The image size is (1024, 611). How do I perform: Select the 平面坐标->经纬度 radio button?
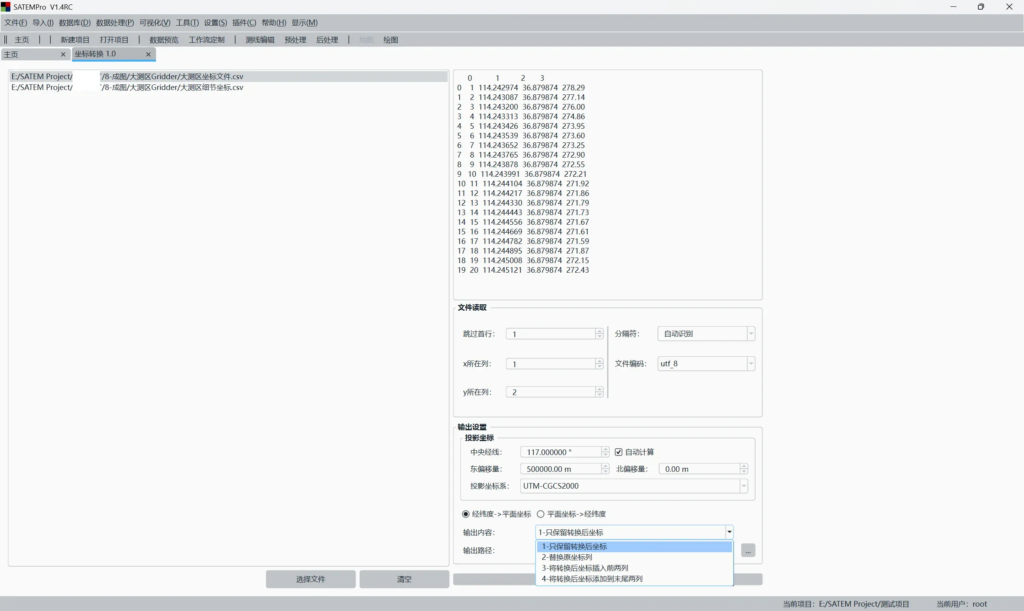(x=541, y=514)
